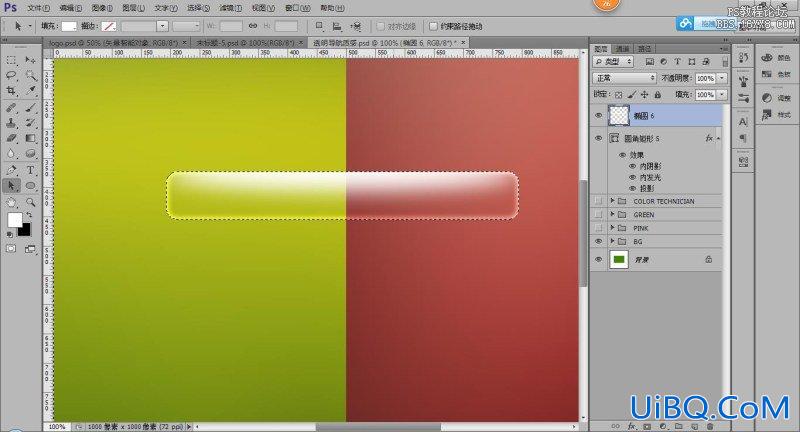The width and height of the screenshot is (800, 432).
Task: Hide the 背景 background layer
Action: (x=598, y=260)
